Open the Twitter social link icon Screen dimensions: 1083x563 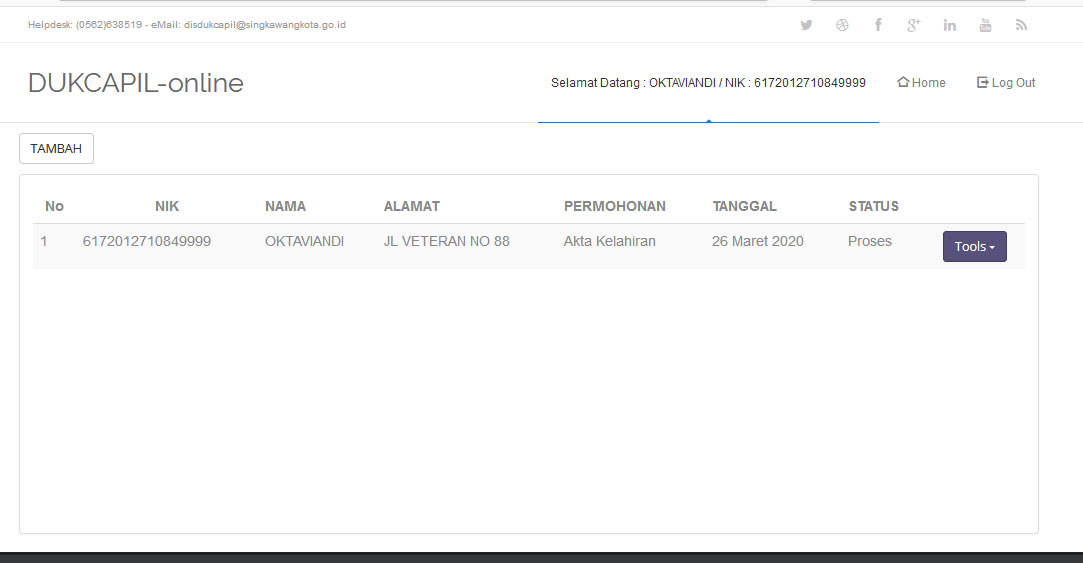[806, 25]
